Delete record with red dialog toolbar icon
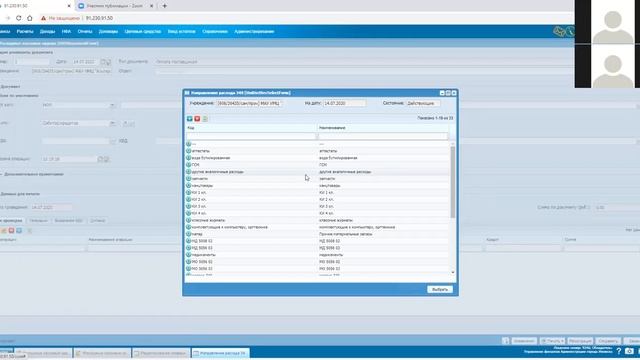Image resolution: width=640 pixels, height=360 pixels. (197, 118)
